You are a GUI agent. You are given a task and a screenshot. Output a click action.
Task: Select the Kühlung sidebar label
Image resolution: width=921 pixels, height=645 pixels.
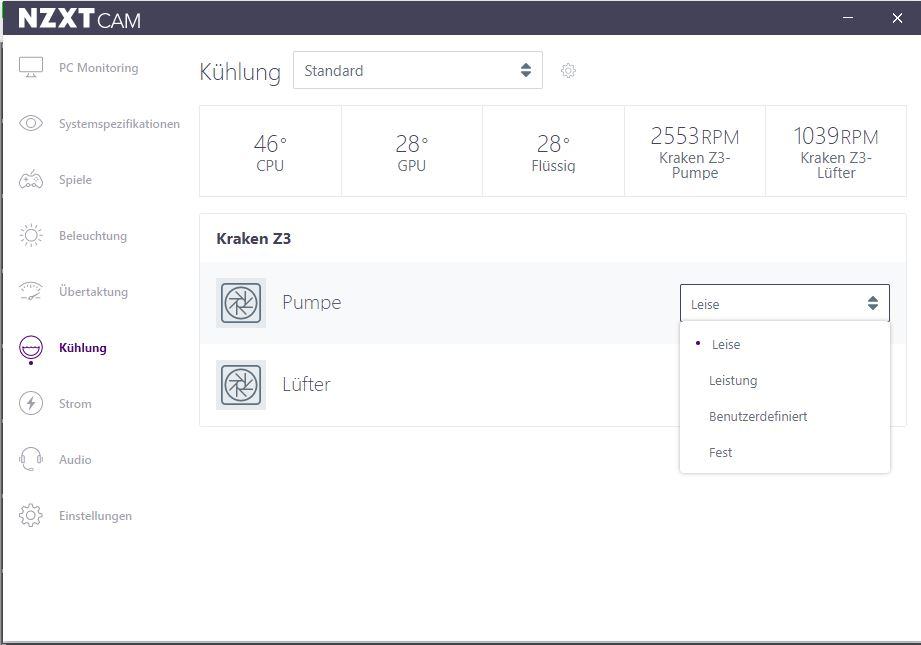click(83, 348)
